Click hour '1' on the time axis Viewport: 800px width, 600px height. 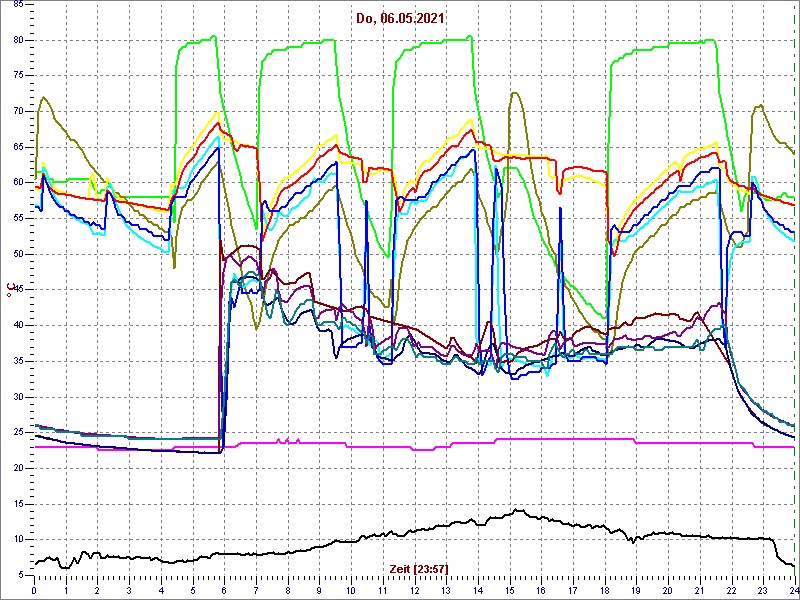click(66, 591)
